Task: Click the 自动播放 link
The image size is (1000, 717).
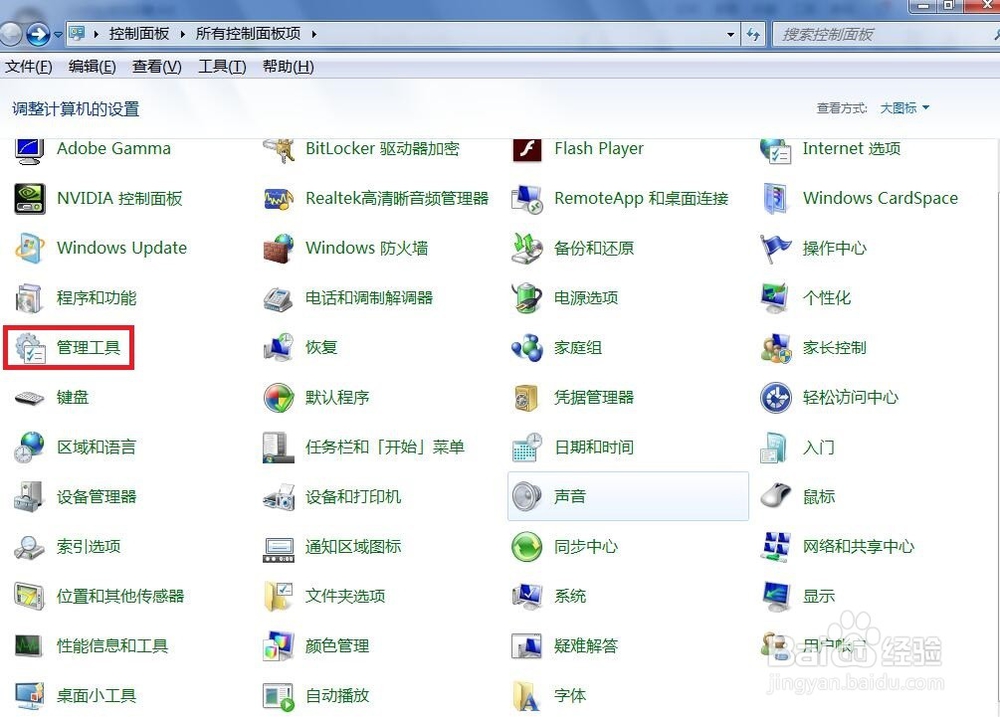Action: 337,696
